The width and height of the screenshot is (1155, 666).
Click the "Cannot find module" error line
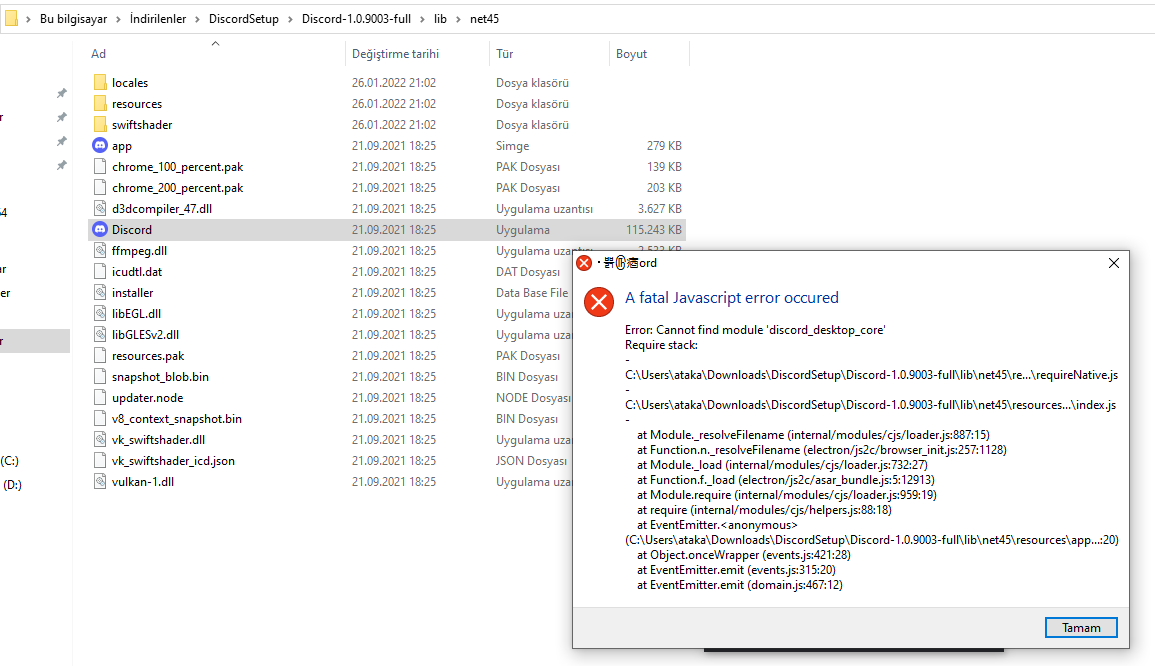(755, 330)
